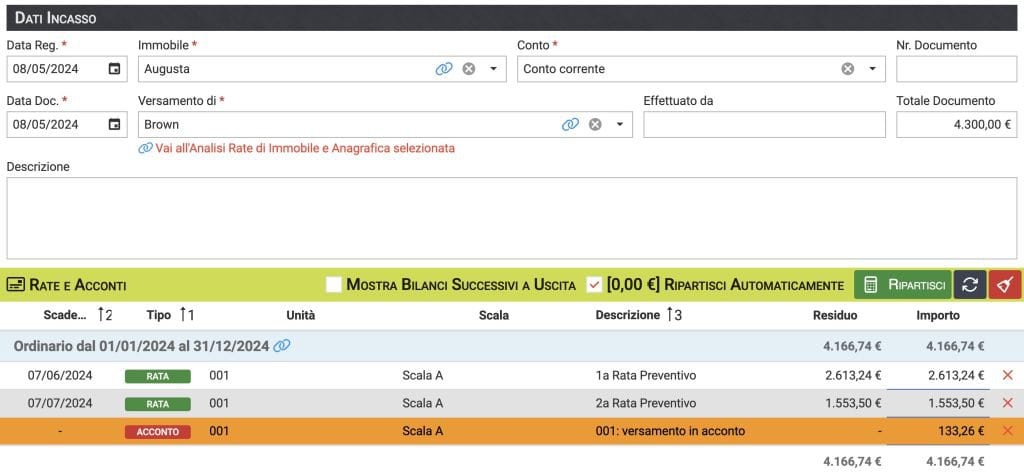
Task: Expand the Immobile dropdown
Action: click(493, 69)
